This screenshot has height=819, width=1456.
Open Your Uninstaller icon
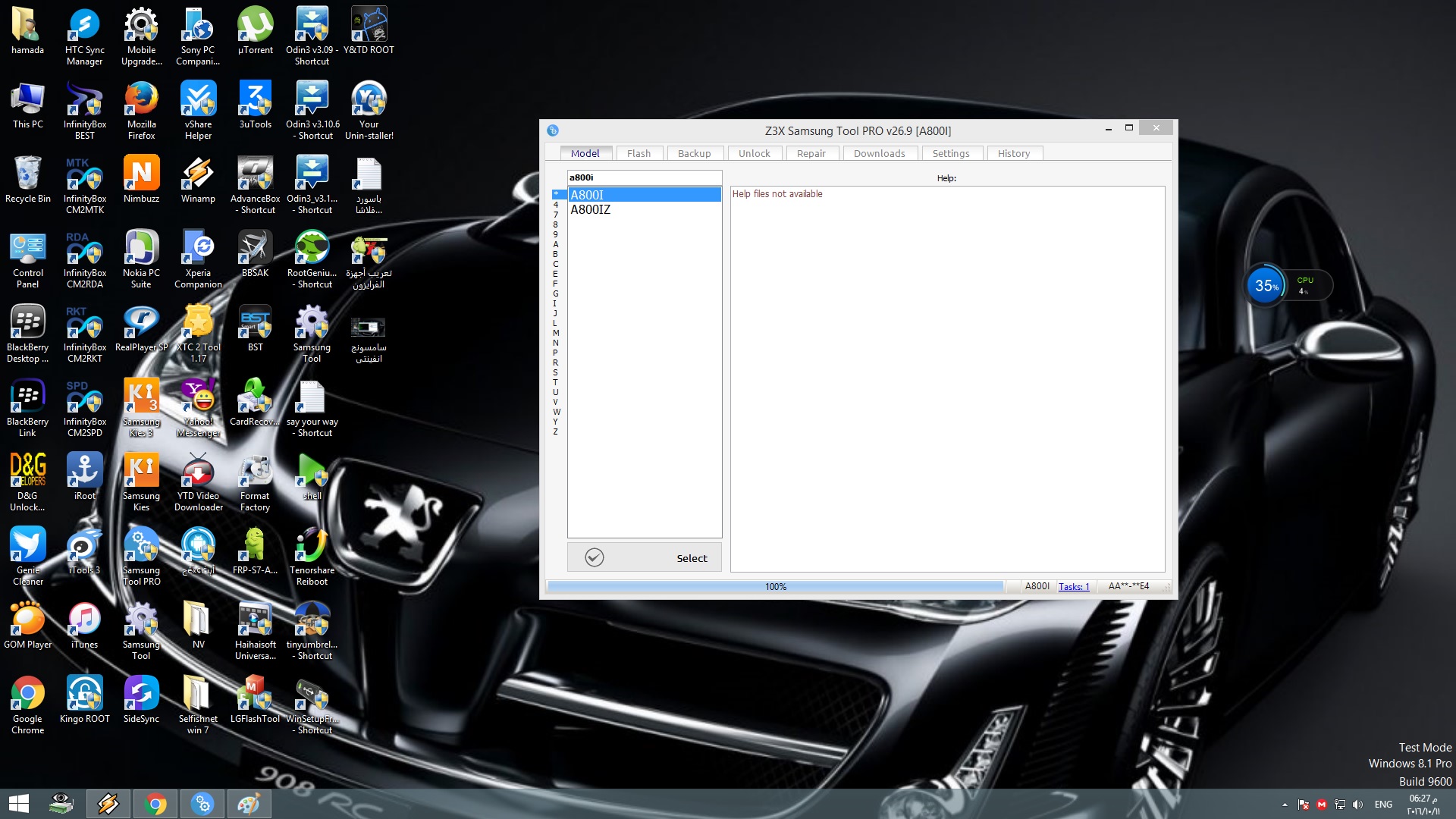[369, 111]
